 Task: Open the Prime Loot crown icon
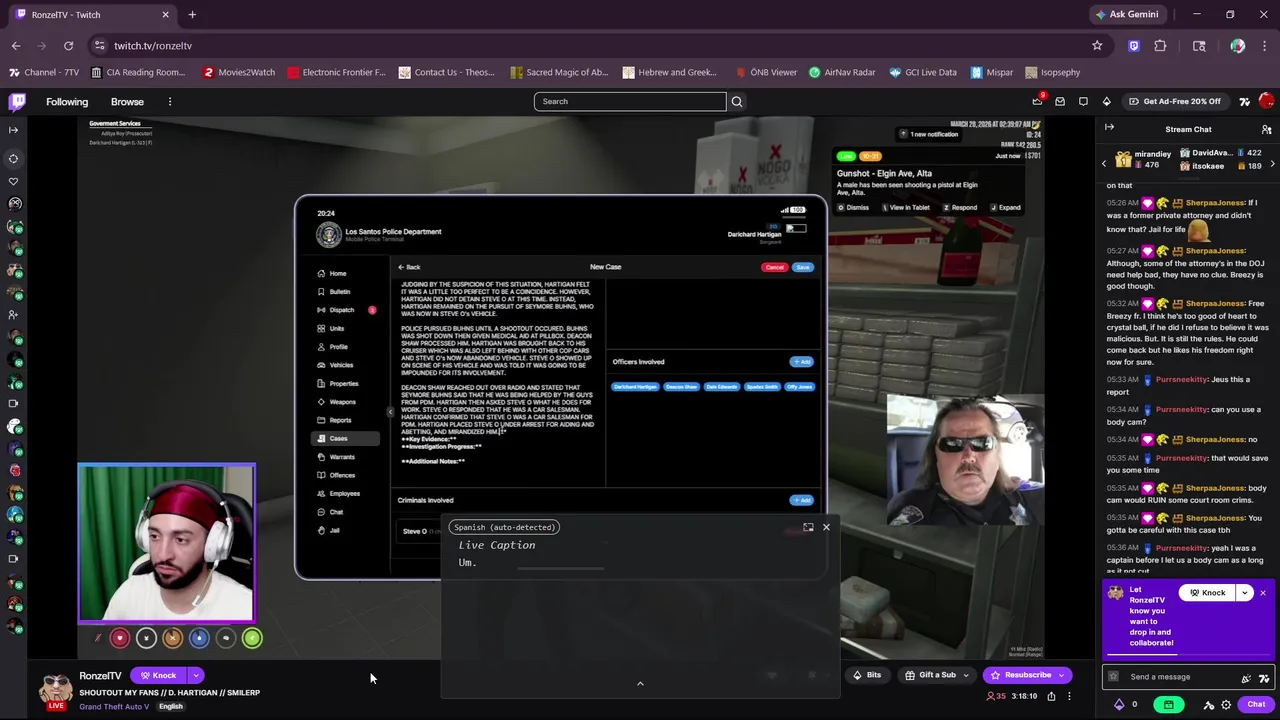pyautogui.click(x=1037, y=101)
